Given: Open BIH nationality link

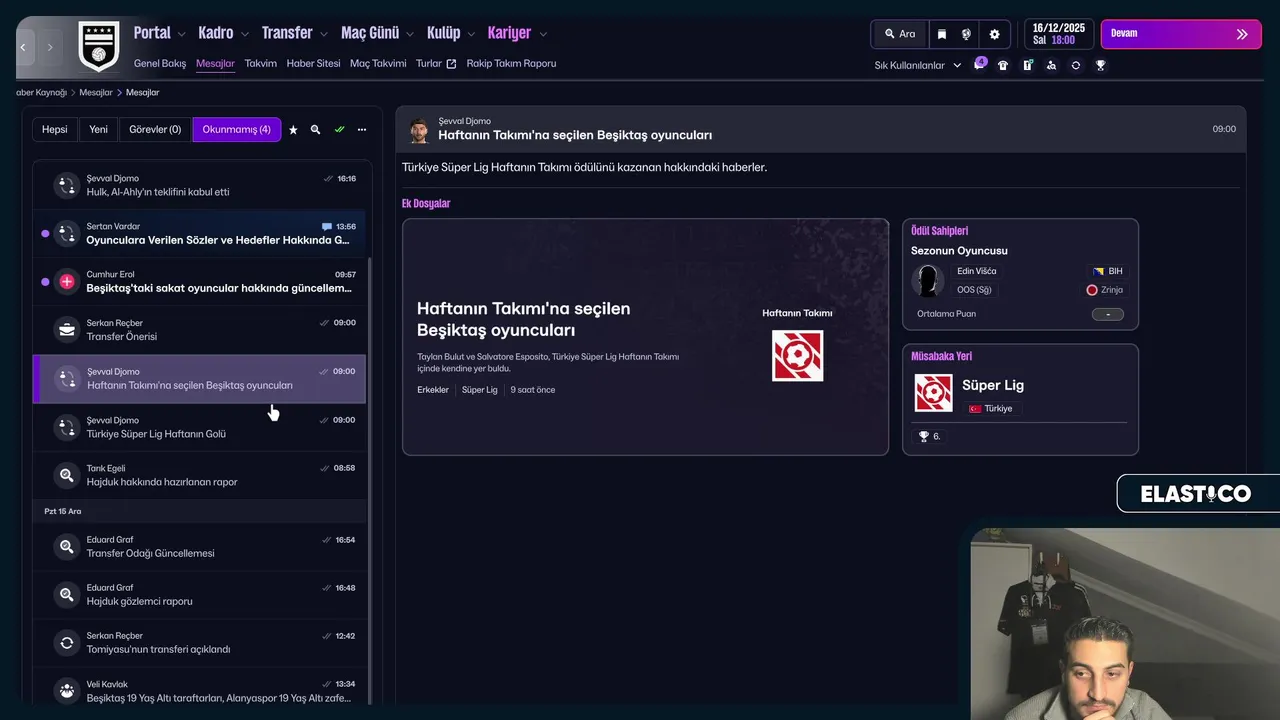Looking at the screenshot, I should [x=1108, y=271].
